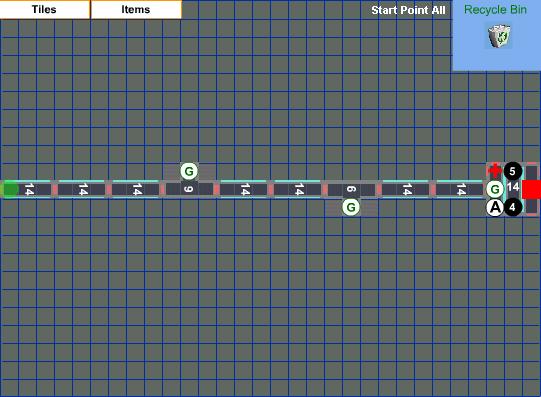
Task: Click the red cross marker icon
Action: (x=495, y=171)
